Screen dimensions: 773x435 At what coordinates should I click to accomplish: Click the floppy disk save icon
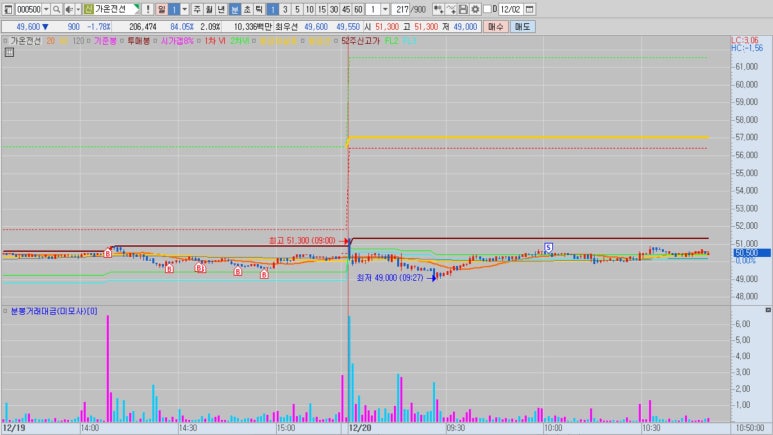click(463, 9)
